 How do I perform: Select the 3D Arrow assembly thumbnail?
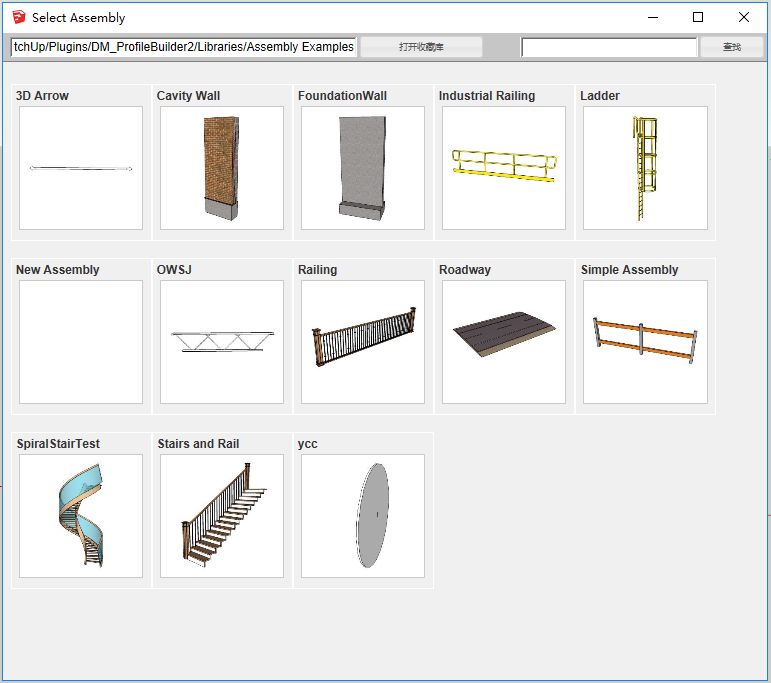(81, 168)
